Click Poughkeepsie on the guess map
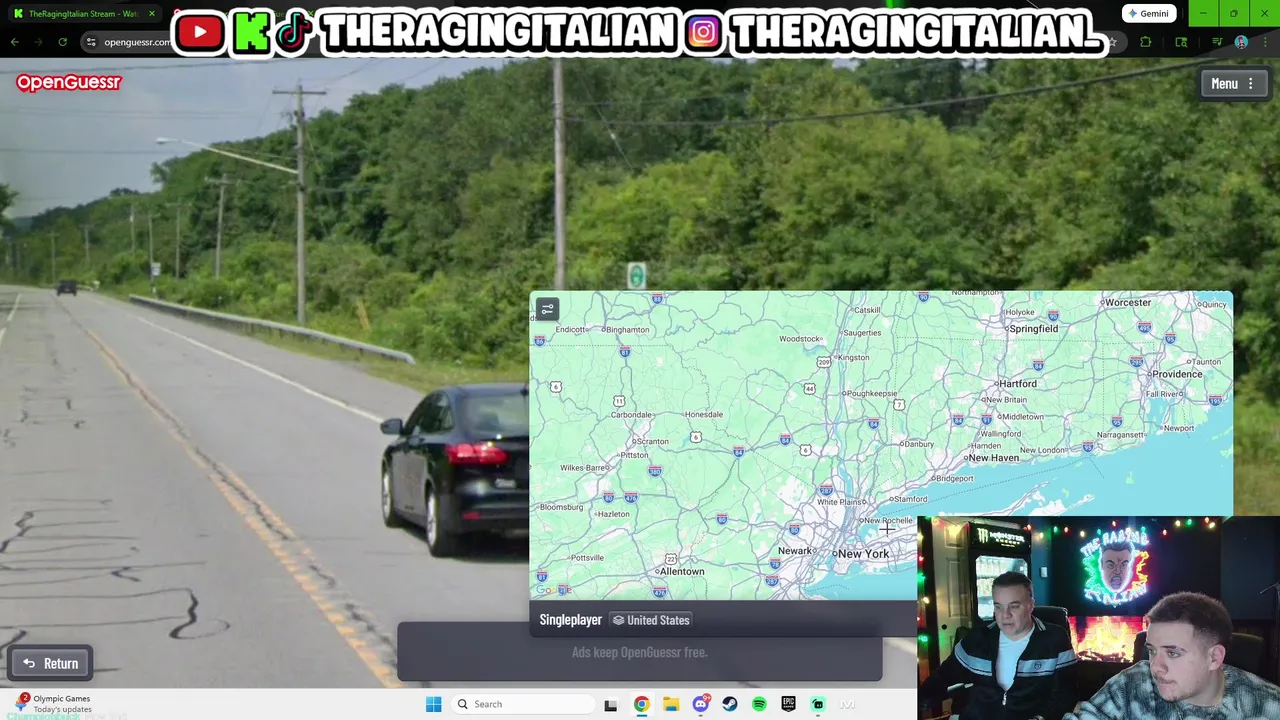This screenshot has height=720, width=1280. 870,394
